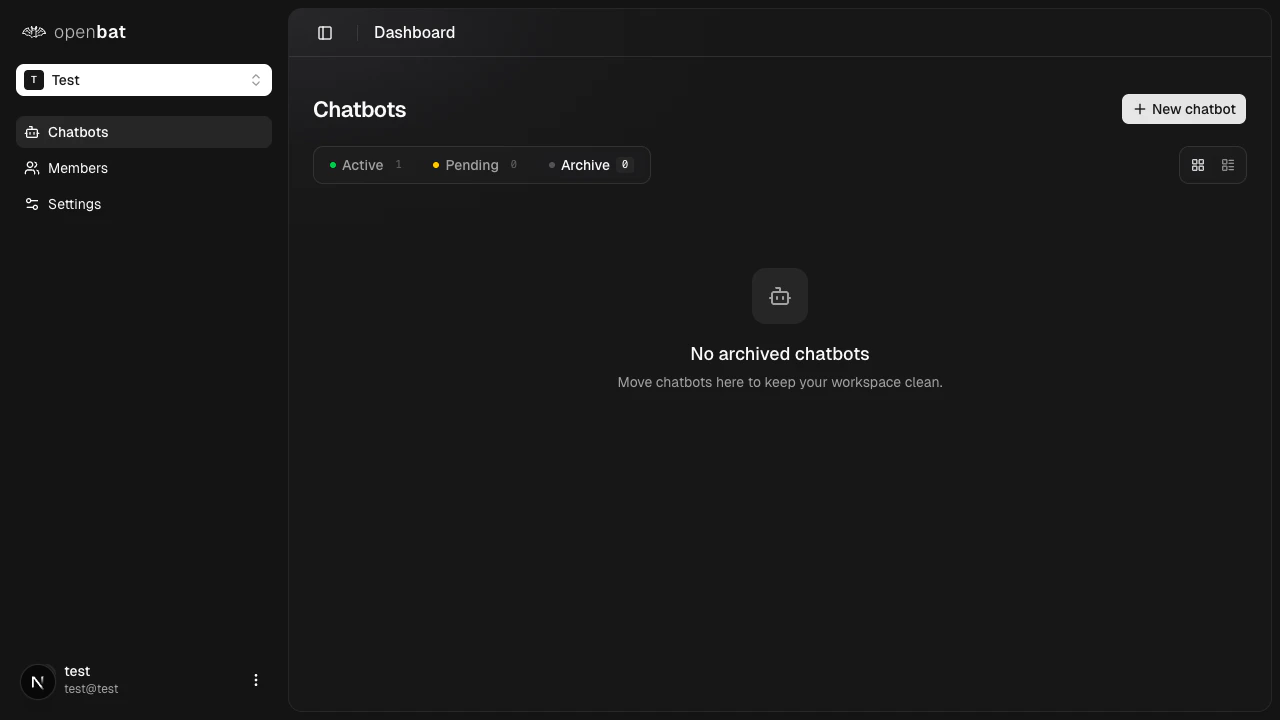Open the Test workspace switcher
This screenshot has width=1280, height=720.
(144, 80)
